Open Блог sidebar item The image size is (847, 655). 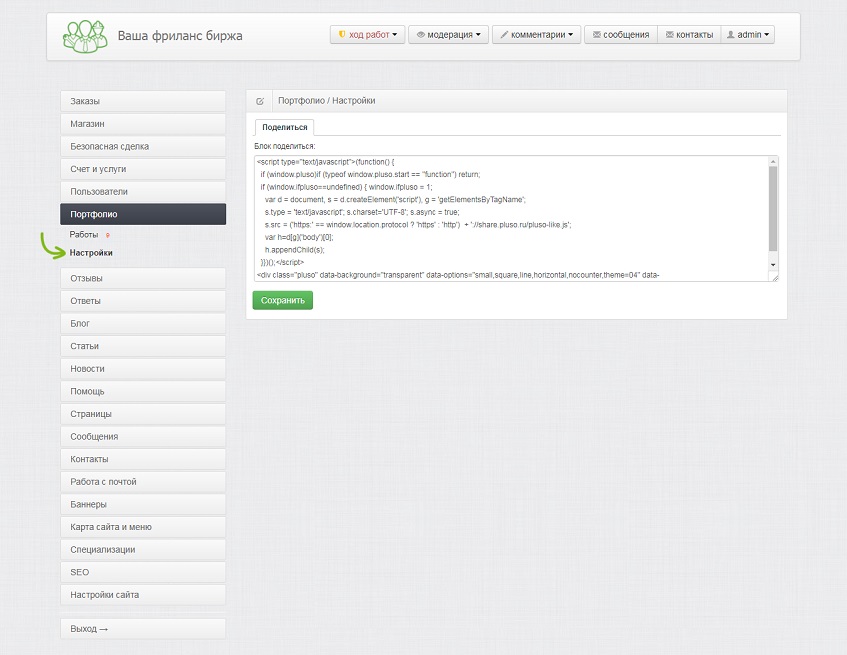click(143, 323)
